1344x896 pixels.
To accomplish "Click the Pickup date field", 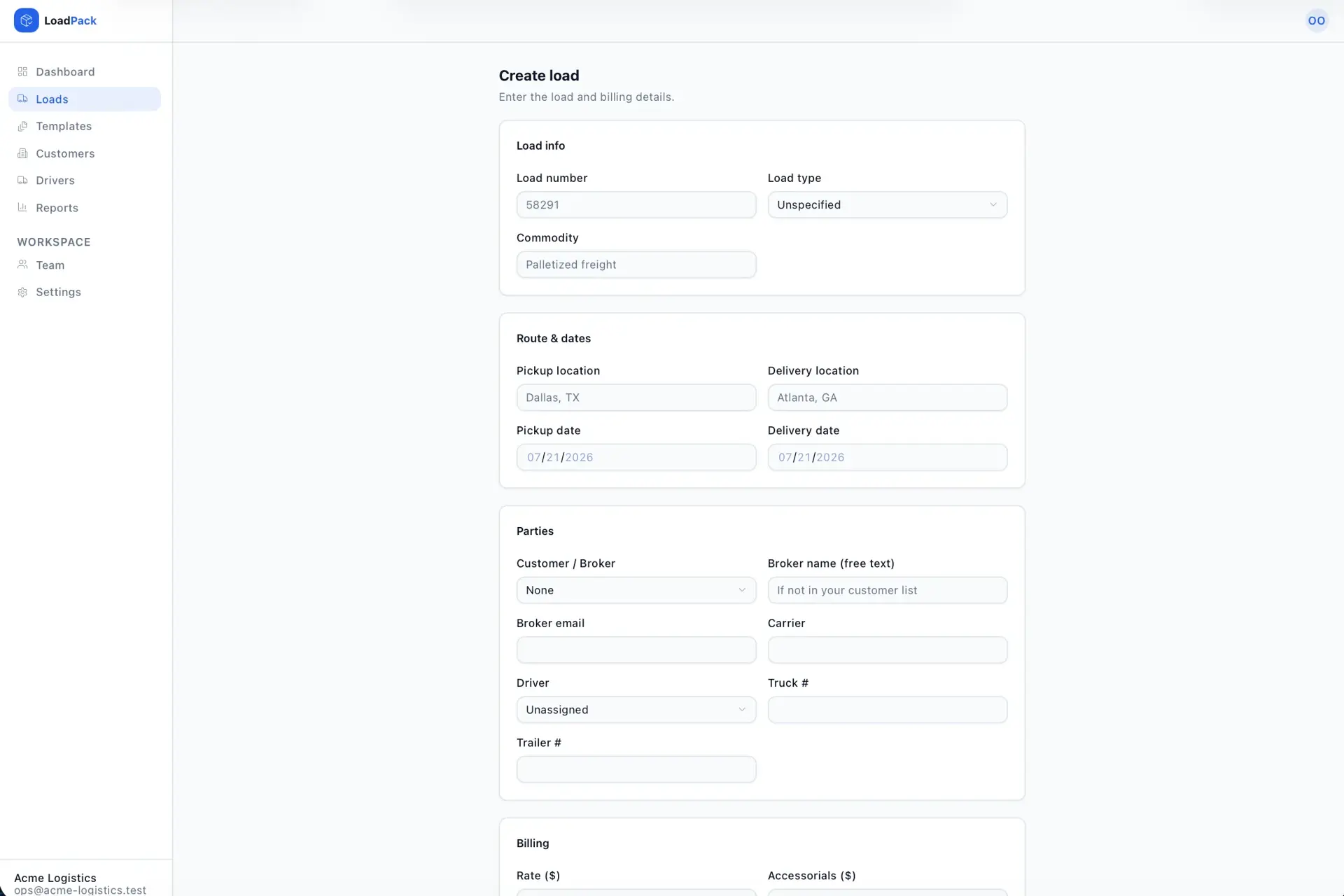I will click(x=636, y=457).
